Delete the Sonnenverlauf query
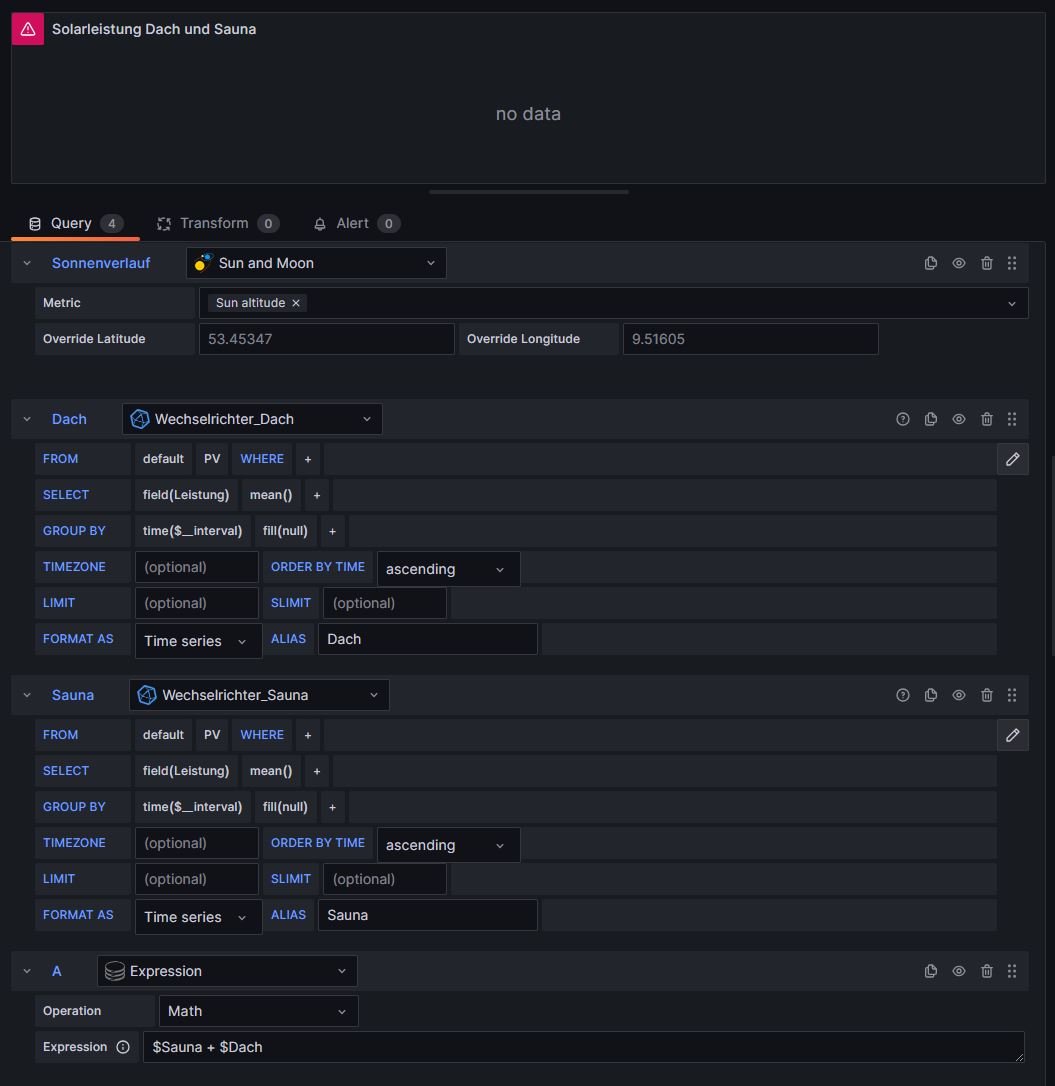Viewport: 1055px width, 1086px height. [x=986, y=263]
